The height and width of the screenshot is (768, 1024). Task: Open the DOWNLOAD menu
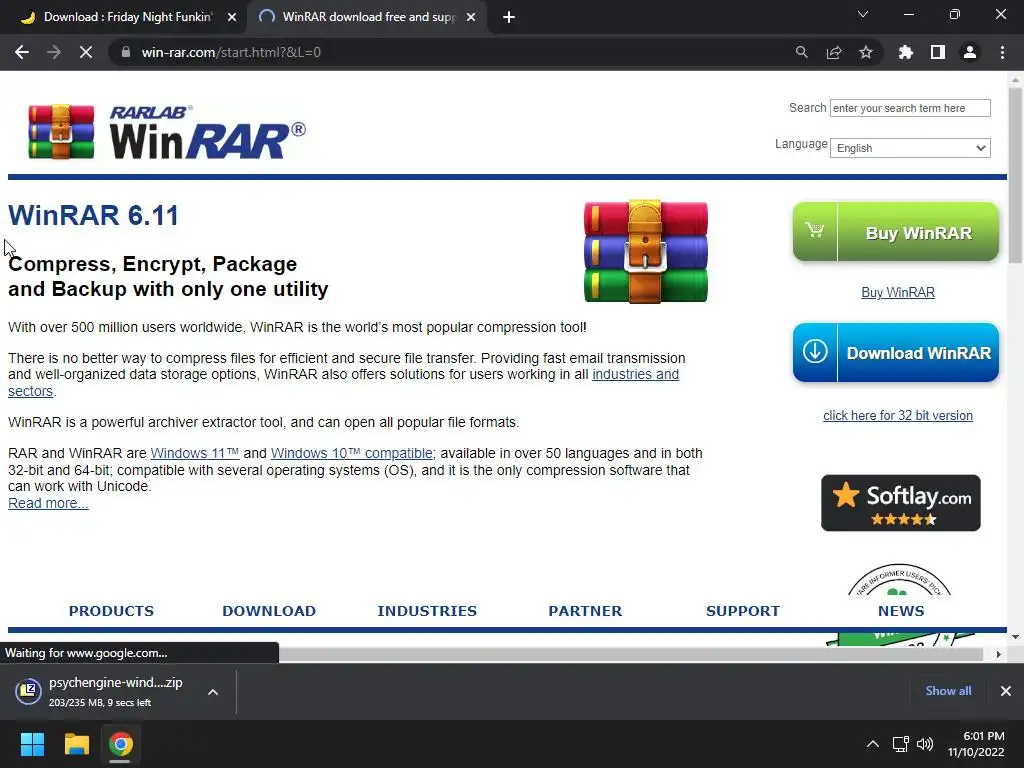(x=269, y=611)
